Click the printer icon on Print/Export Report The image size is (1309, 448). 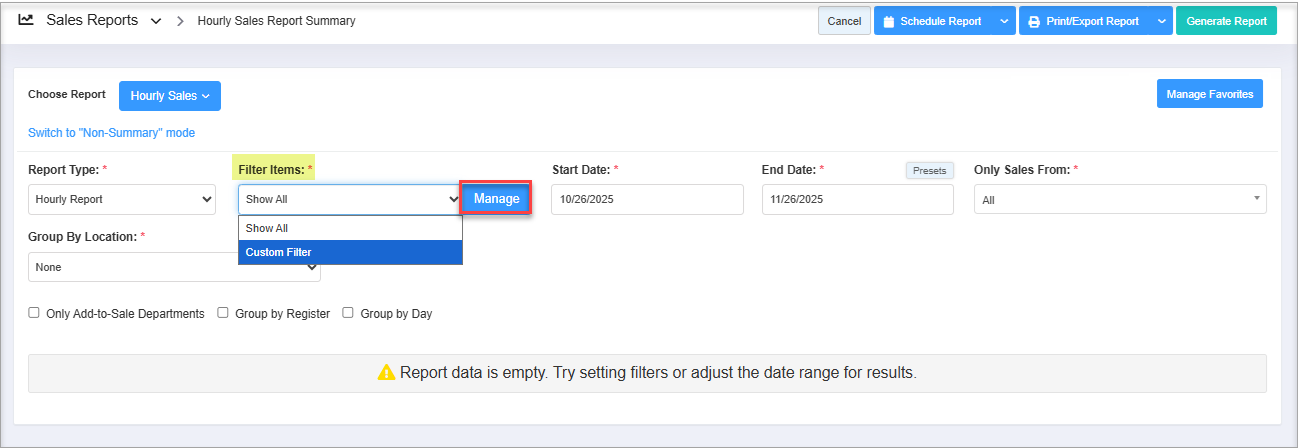point(1034,21)
